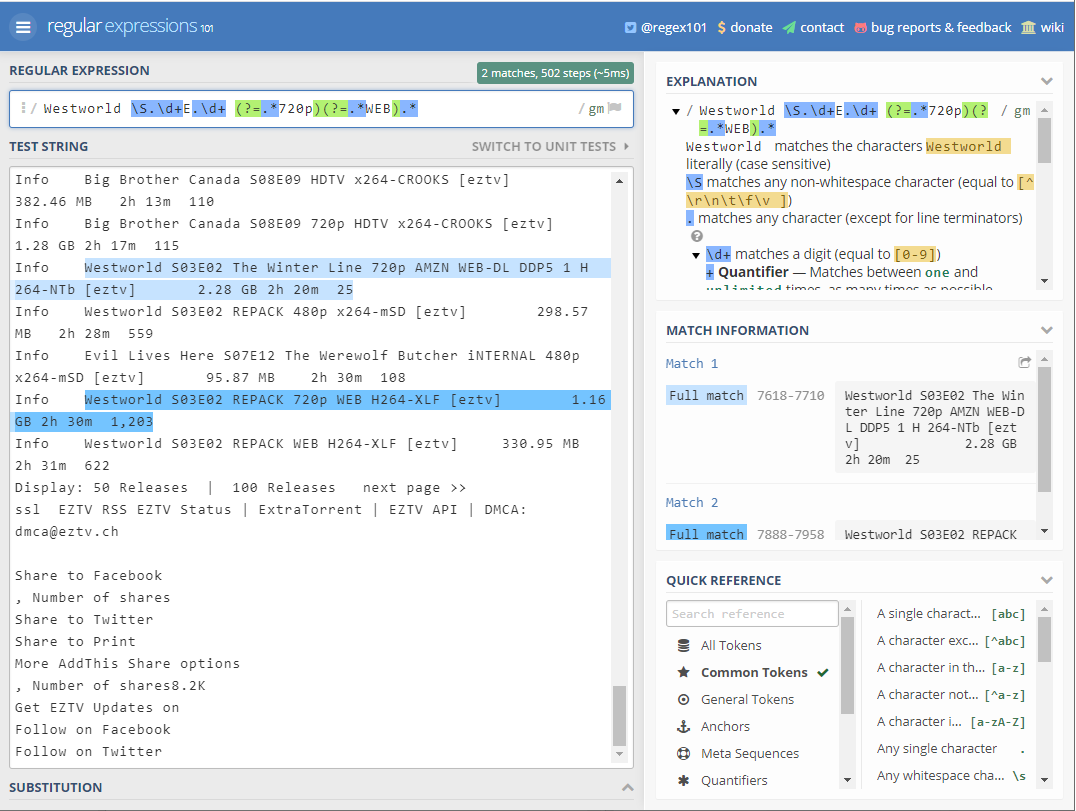Click the Full match label of Match 1
This screenshot has width=1076, height=811.
pyautogui.click(x=706, y=395)
